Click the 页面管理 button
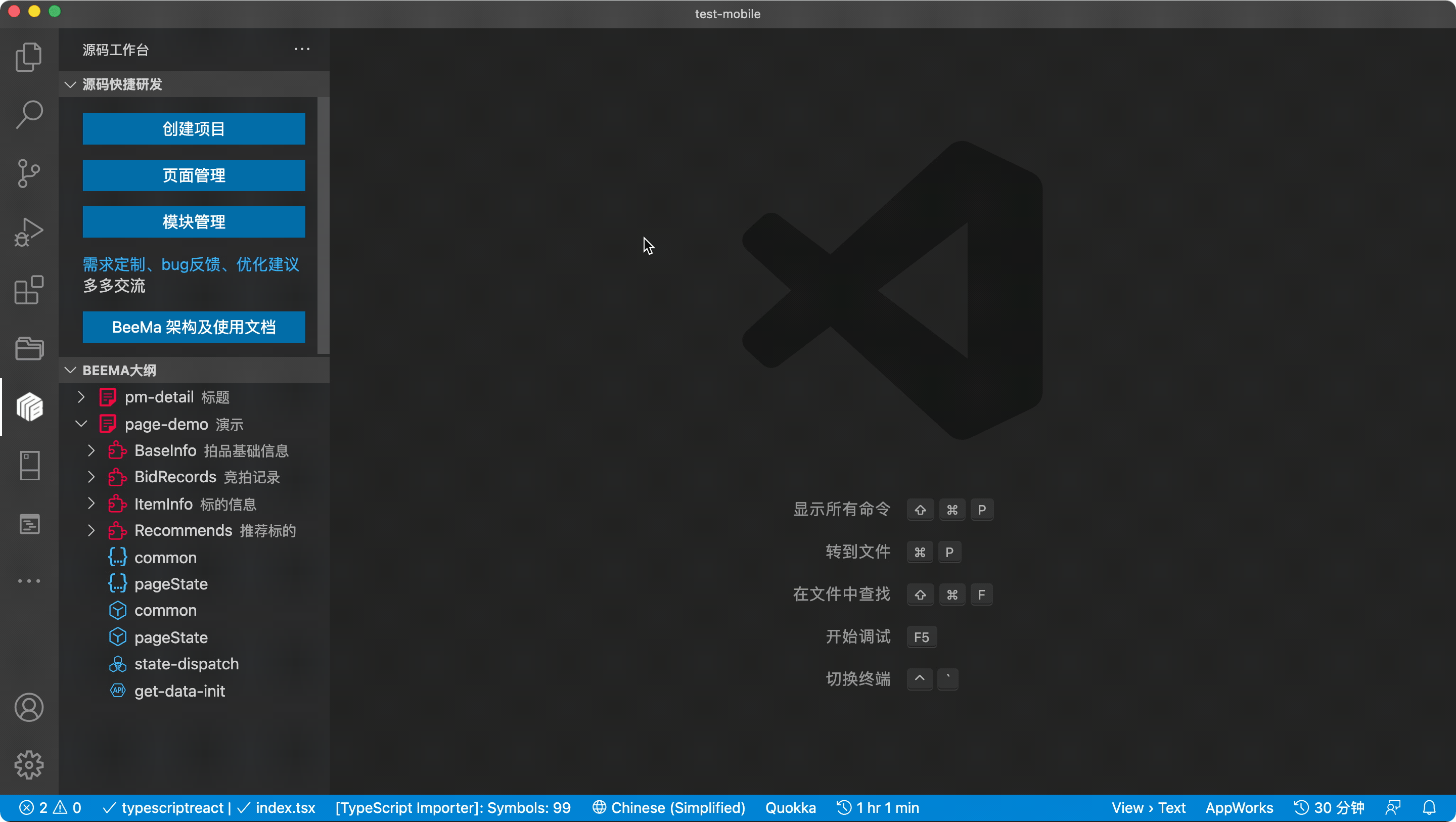Viewport: 1456px width, 822px height. pos(194,175)
